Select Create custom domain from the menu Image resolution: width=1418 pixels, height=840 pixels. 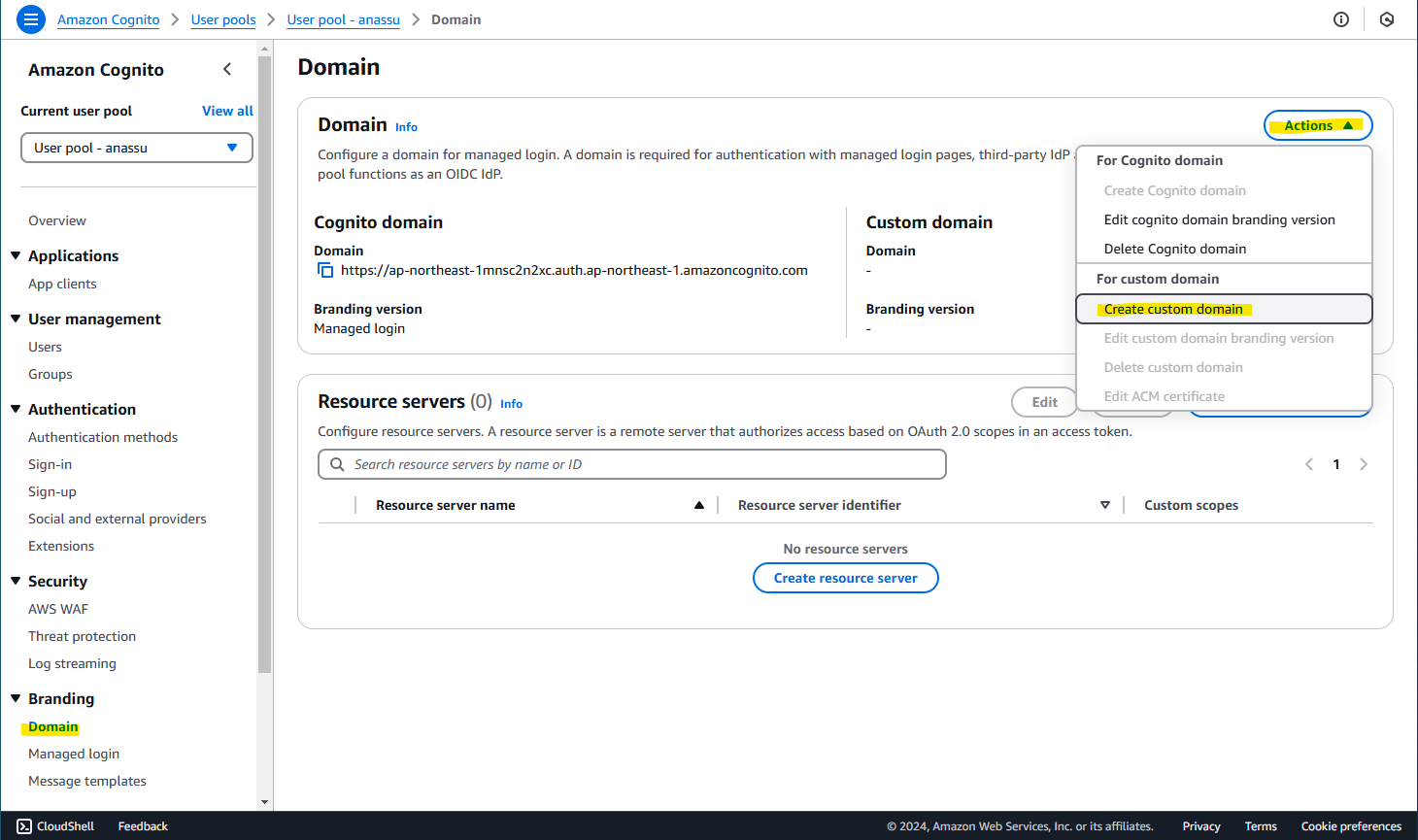coord(1175,309)
